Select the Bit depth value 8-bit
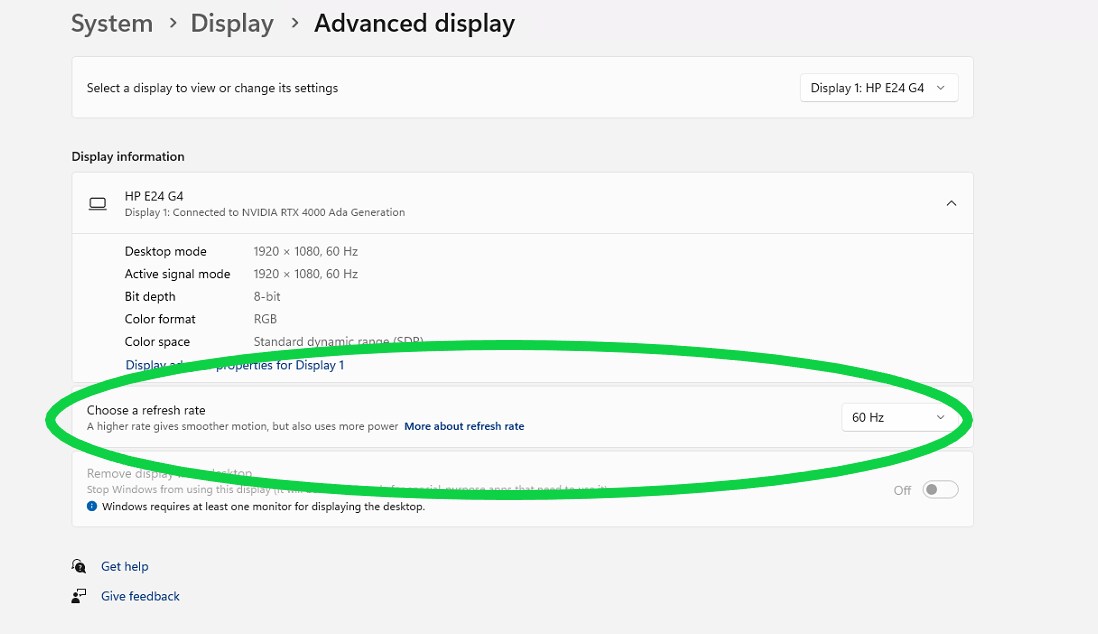The image size is (1098, 634). 267,296
